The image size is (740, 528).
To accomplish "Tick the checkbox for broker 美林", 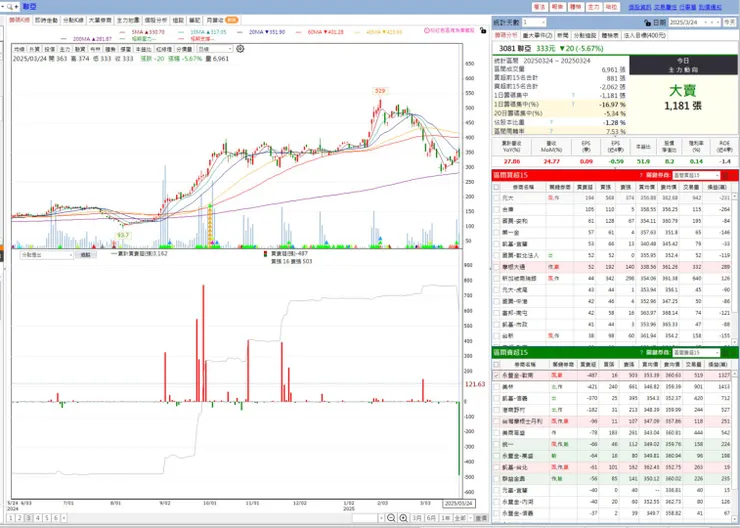I will tap(496, 387).
